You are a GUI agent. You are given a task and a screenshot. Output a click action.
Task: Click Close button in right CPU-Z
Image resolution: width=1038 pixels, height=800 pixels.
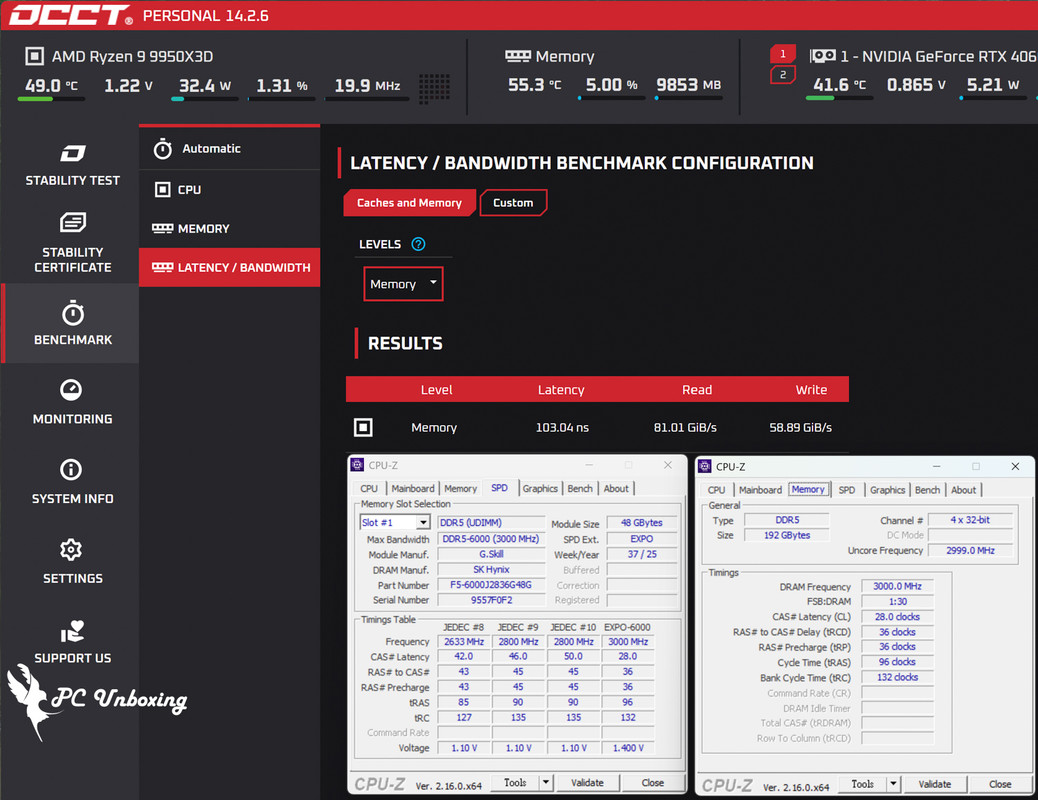point(1000,783)
